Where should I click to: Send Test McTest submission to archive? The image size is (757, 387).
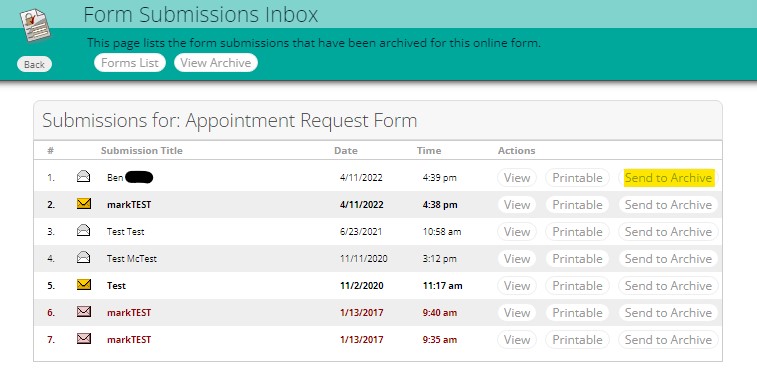click(x=668, y=259)
